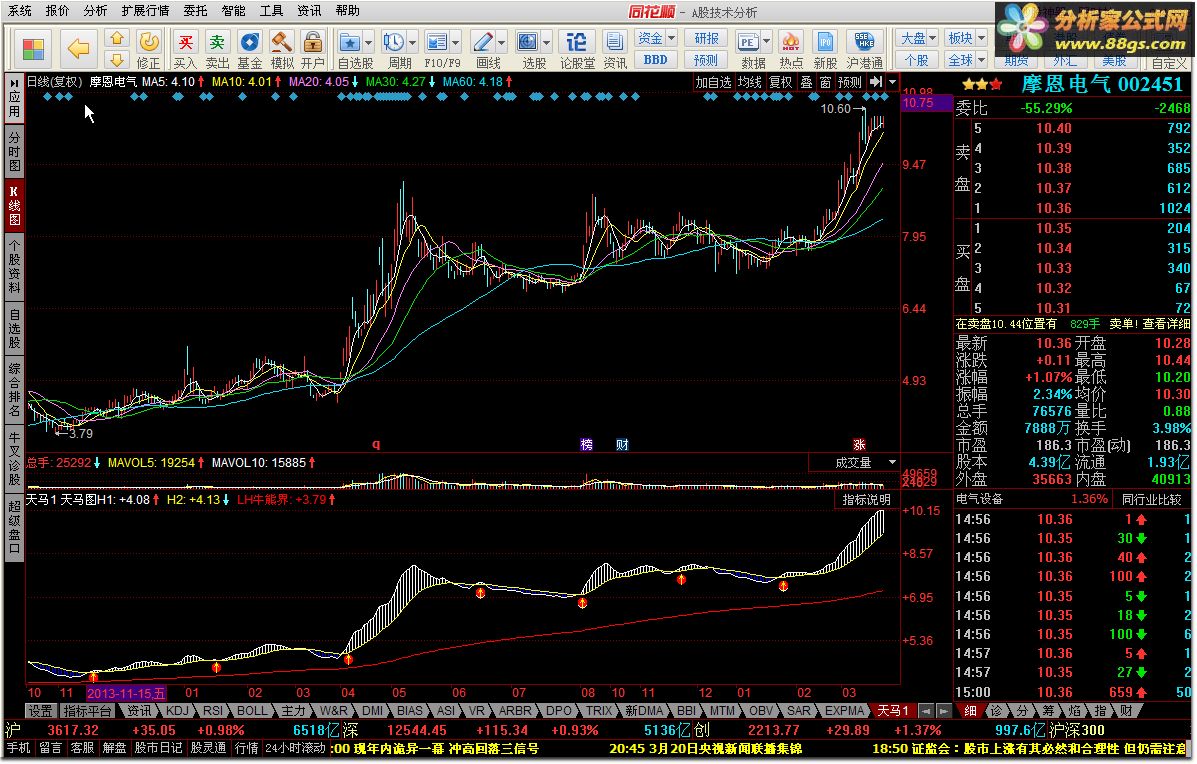Click the 开户 account-opening lock icon
Image resolution: width=1197 pixels, height=764 pixels.
pyautogui.click(x=312, y=50)
